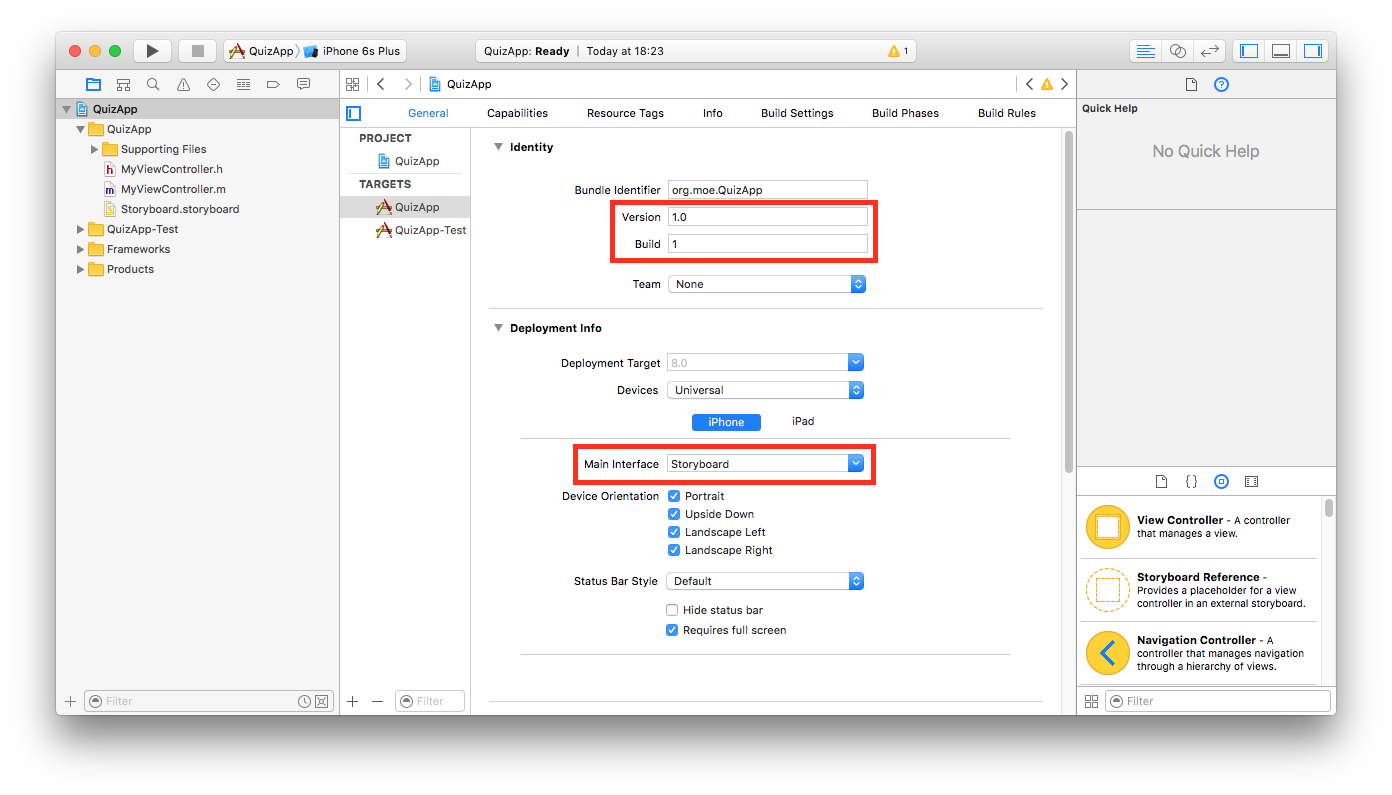
Task: Uncheck the Landscape Left checkbox
Action: 674,532
